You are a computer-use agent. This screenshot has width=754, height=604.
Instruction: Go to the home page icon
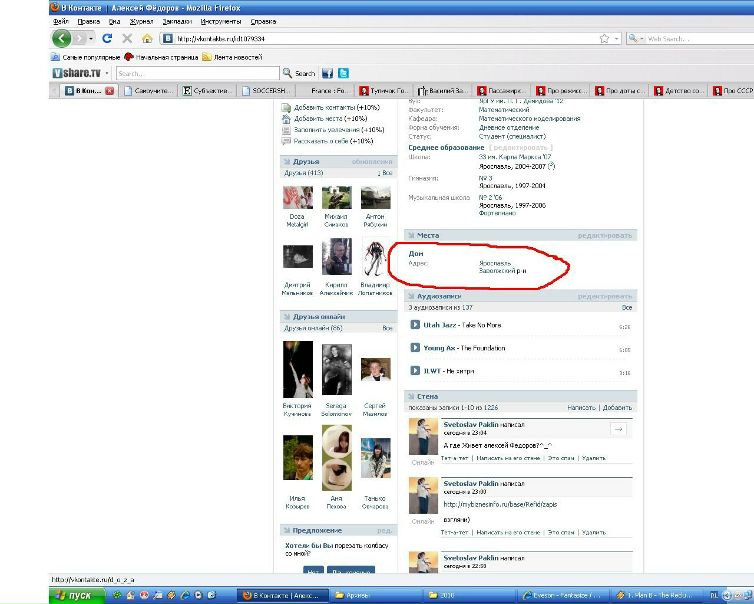pyautogui.click(x=147, y=39)
